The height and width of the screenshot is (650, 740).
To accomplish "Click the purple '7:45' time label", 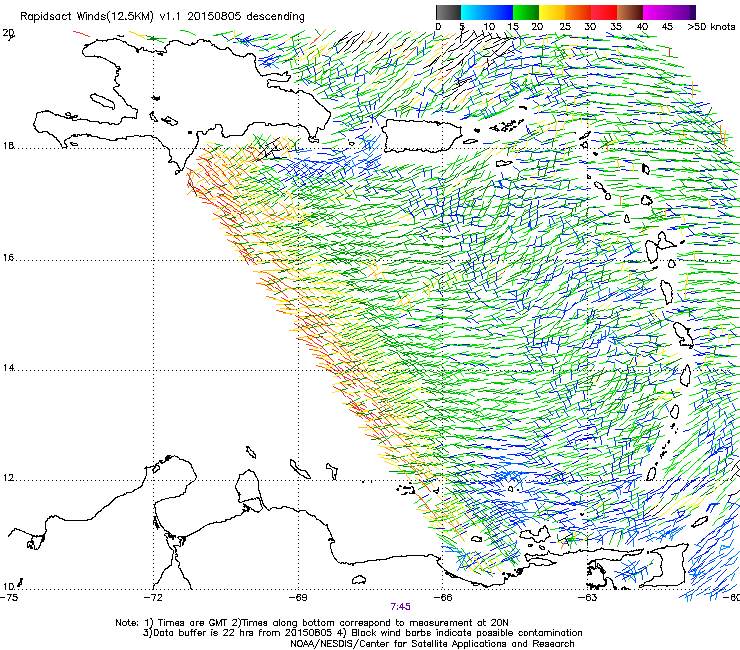I will [400, 607].
